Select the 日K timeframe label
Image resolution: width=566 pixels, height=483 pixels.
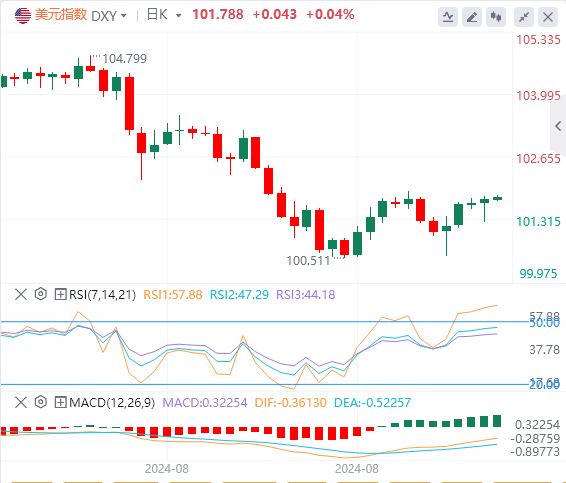157,15
